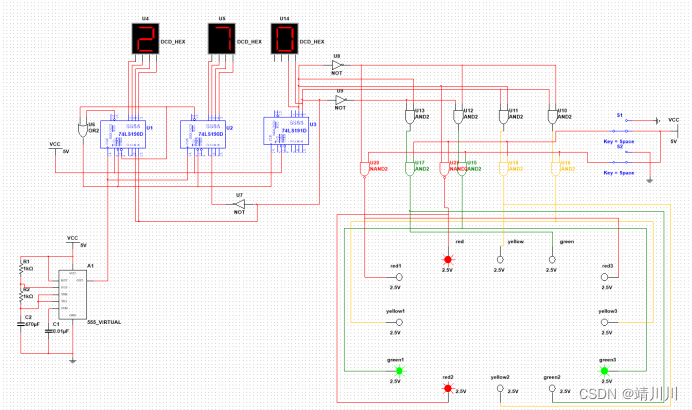The width and height of the screenshot is (692, 410).
Task: Select the yellow2 probe lamp
Action: (x=500, y=388)
